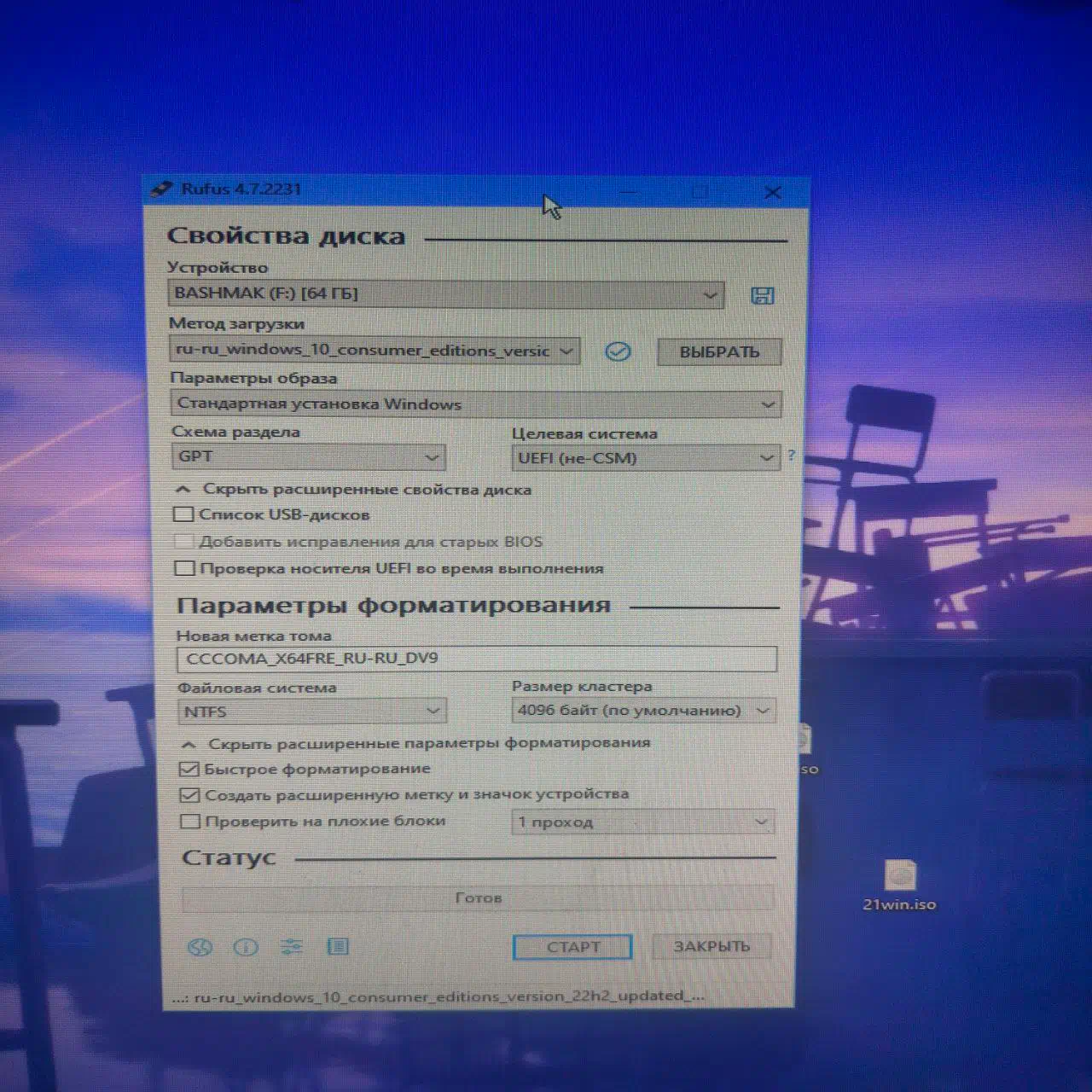The image size is (1092, 1092).
Task: Open the 1 проход passes dropdown
Action: tap(642, 822)
